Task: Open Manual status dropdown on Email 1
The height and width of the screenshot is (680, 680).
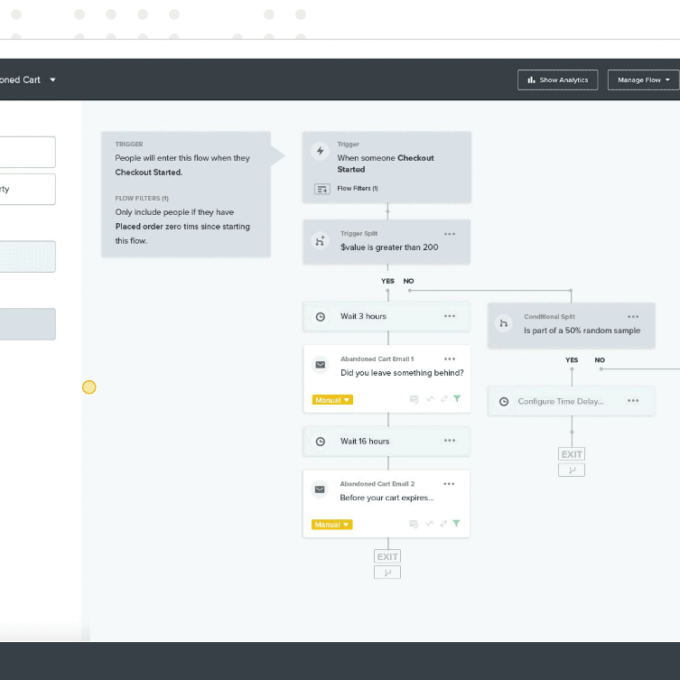Action: tap(332, 400)
